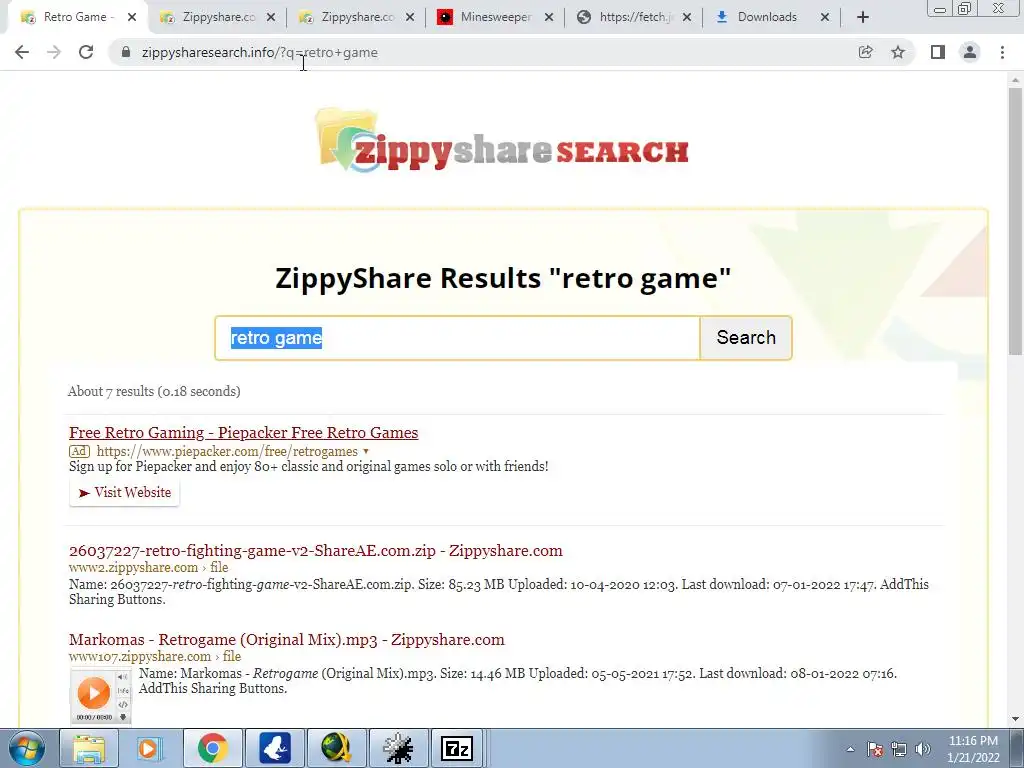Open Chrome's three-dot menu

(x=1002, y=52)
